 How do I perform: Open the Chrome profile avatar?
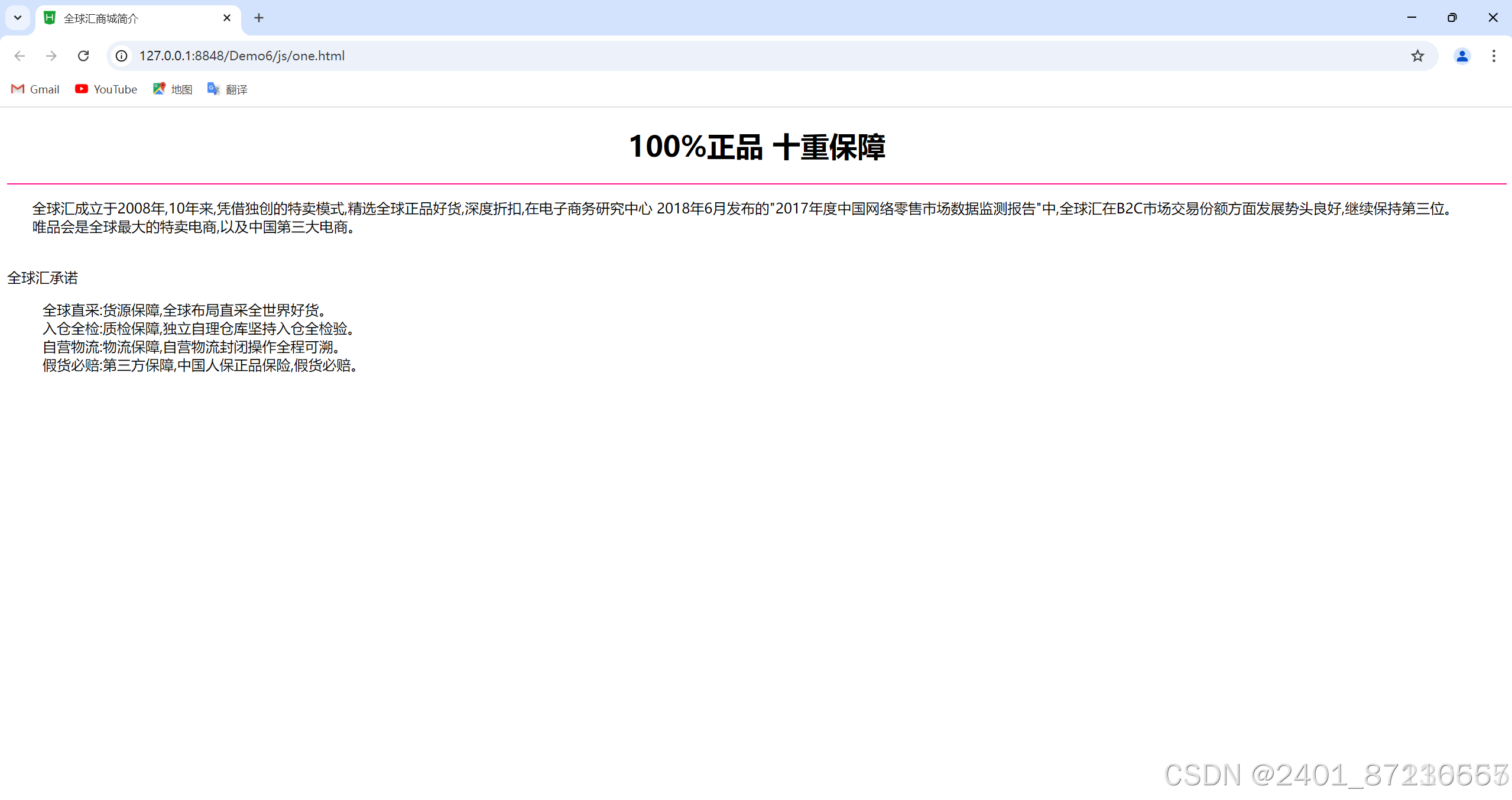pyautogui.click(x=1461, y=56)
